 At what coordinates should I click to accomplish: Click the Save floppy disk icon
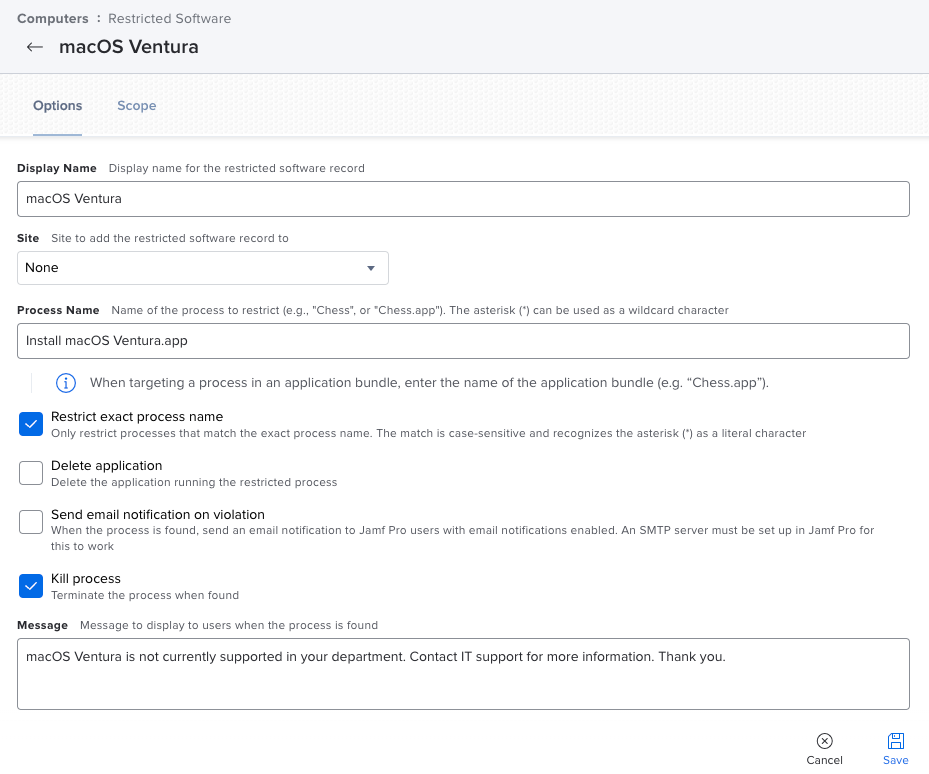[x=895, y=741]
